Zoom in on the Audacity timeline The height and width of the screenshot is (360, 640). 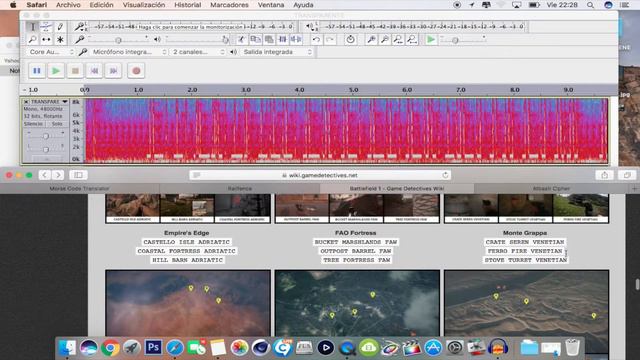coord(371,40)
